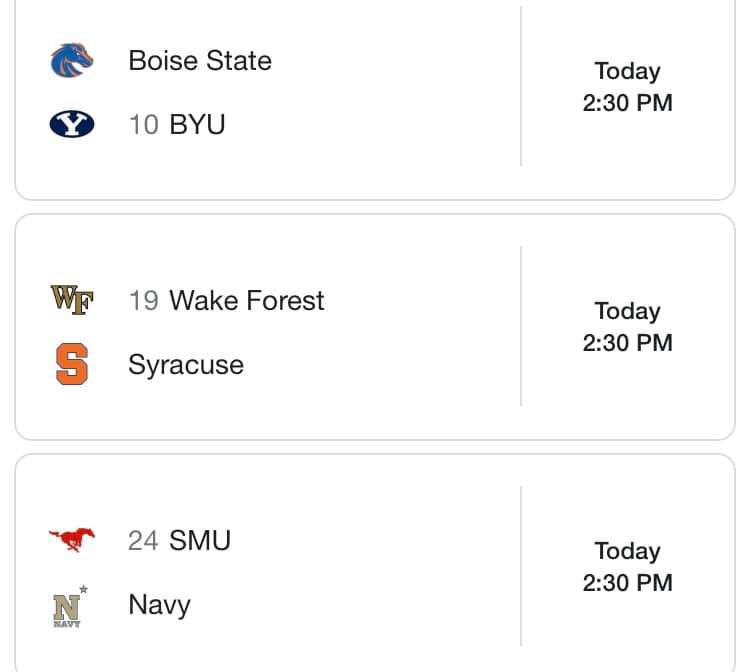
Task: Open Syracuse team name
Action: coord(186,365)
